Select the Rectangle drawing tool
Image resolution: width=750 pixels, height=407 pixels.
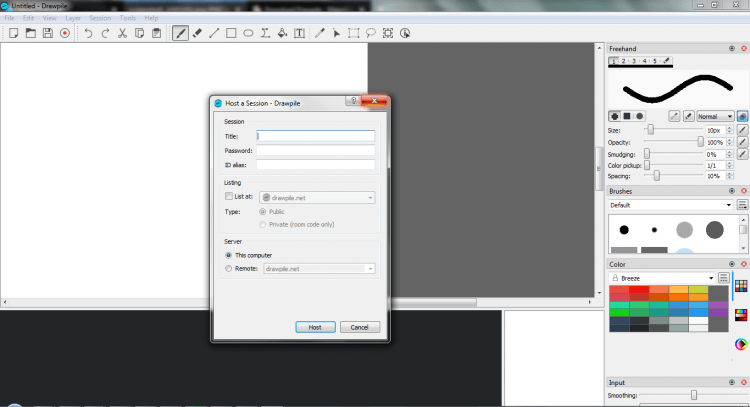coord(231,33)
